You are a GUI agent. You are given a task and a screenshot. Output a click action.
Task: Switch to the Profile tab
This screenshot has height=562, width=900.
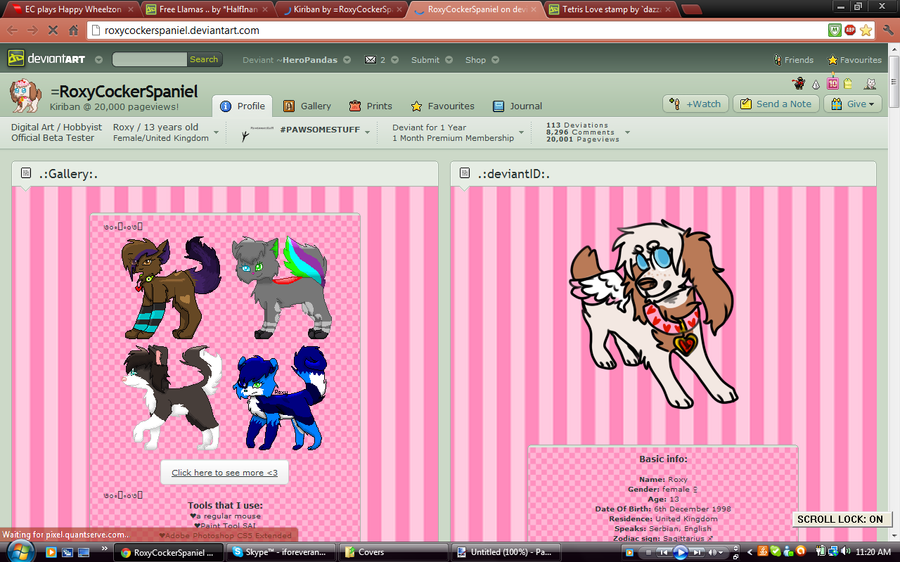tap(243, 106)
